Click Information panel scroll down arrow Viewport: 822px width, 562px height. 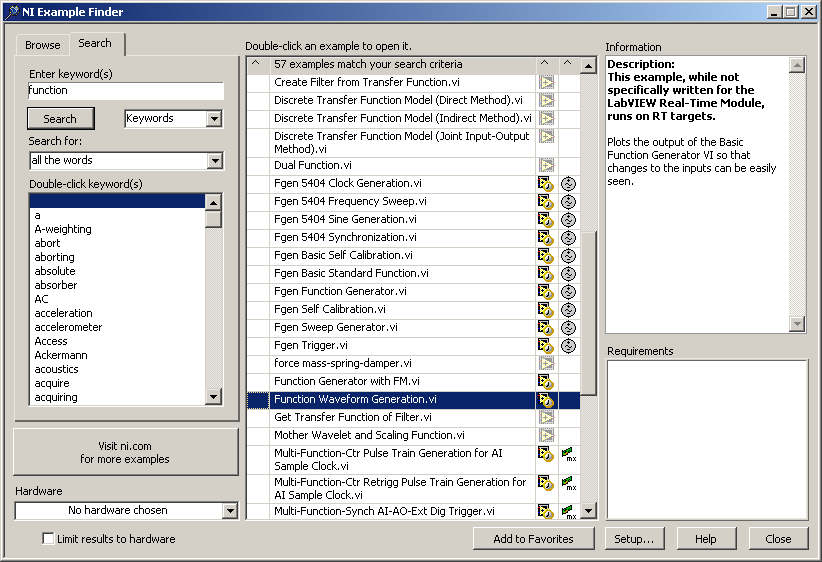point(797,324)
